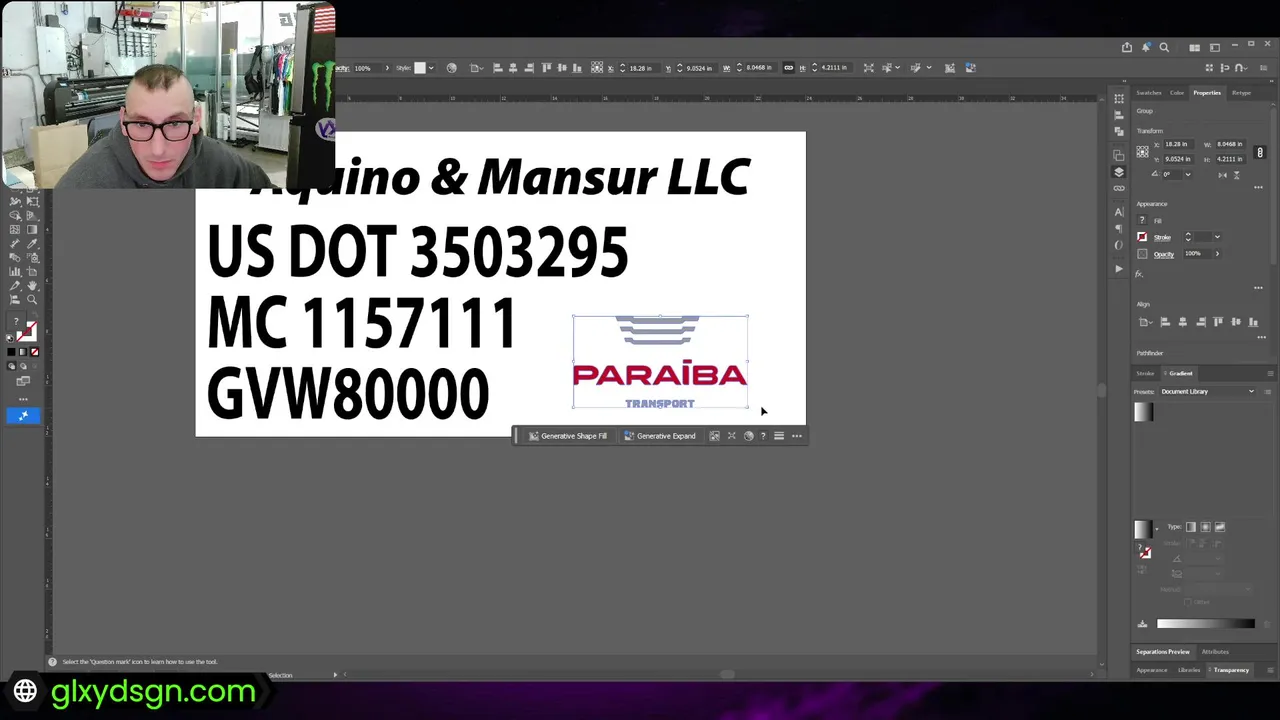The width and height of the screenshot is (1280, 720).
Task: Switch to the Retype tab
Action: (x=1241, y=93)
